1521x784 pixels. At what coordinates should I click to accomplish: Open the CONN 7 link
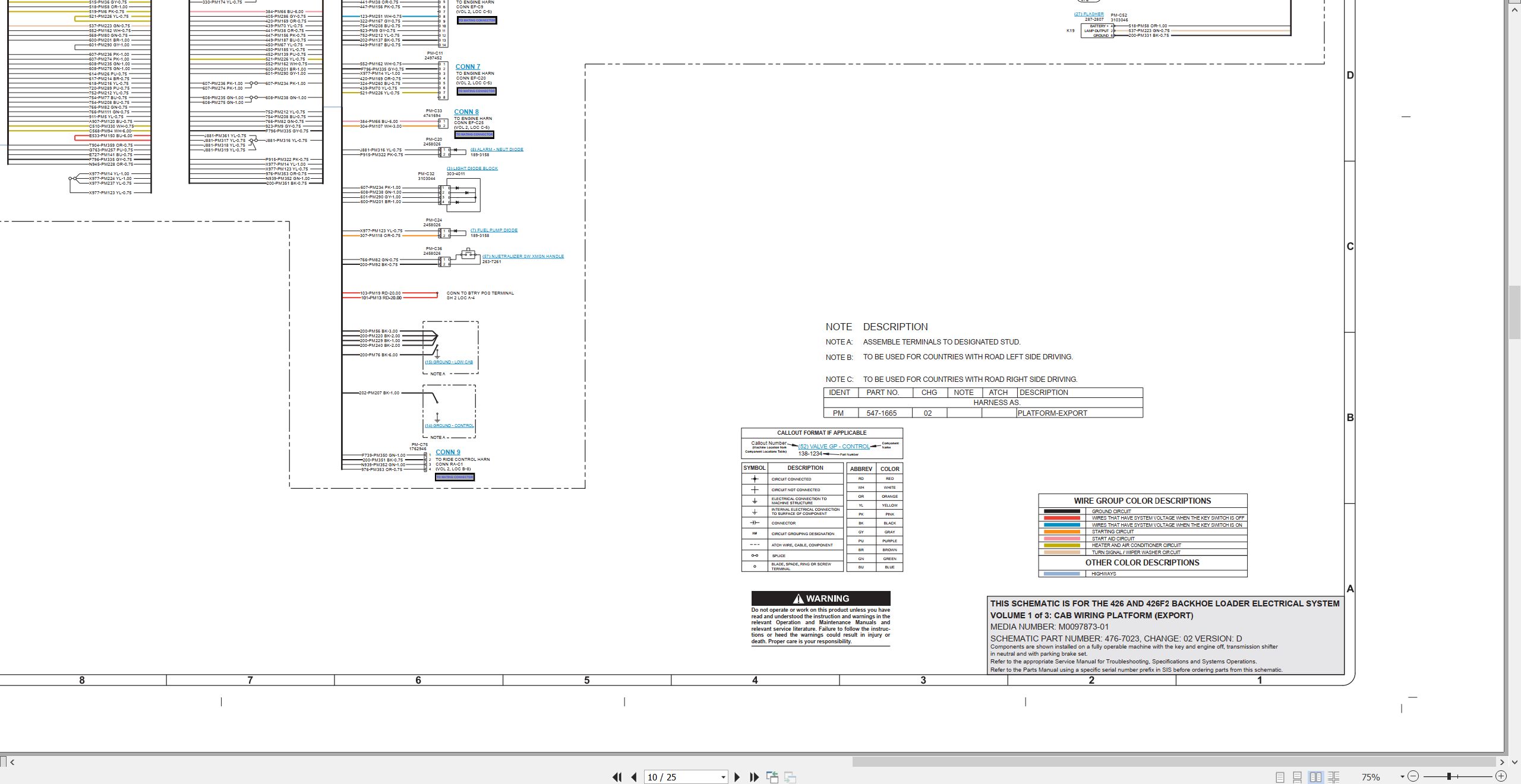tap(468, 67)
